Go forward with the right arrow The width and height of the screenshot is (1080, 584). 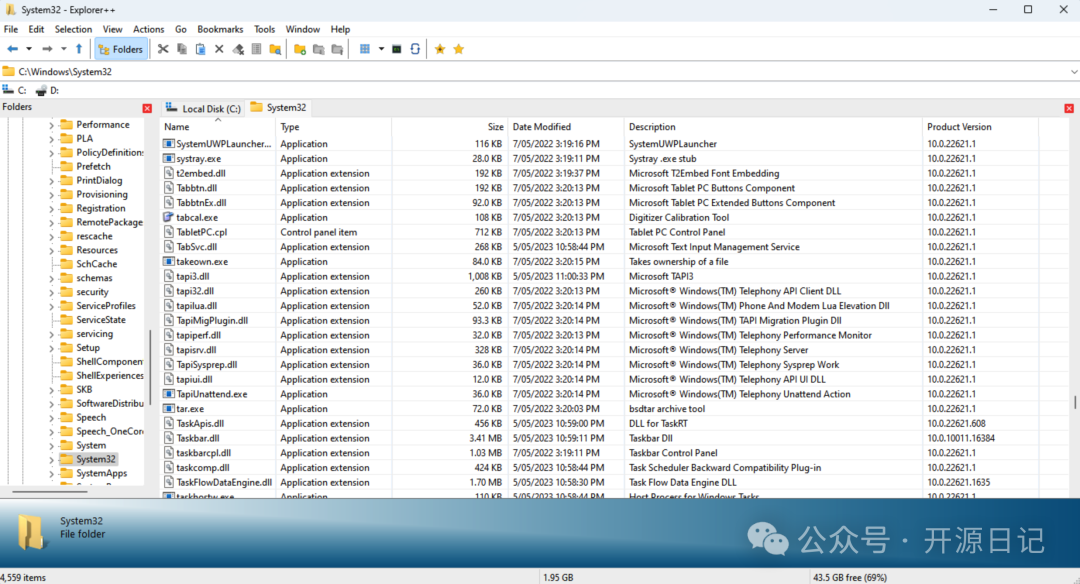coord(47,49)
